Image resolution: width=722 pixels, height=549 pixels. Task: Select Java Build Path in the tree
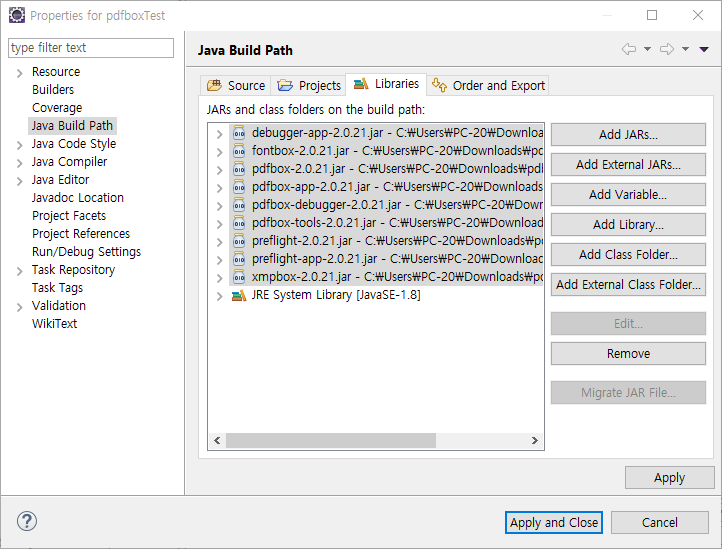point(72,125)
